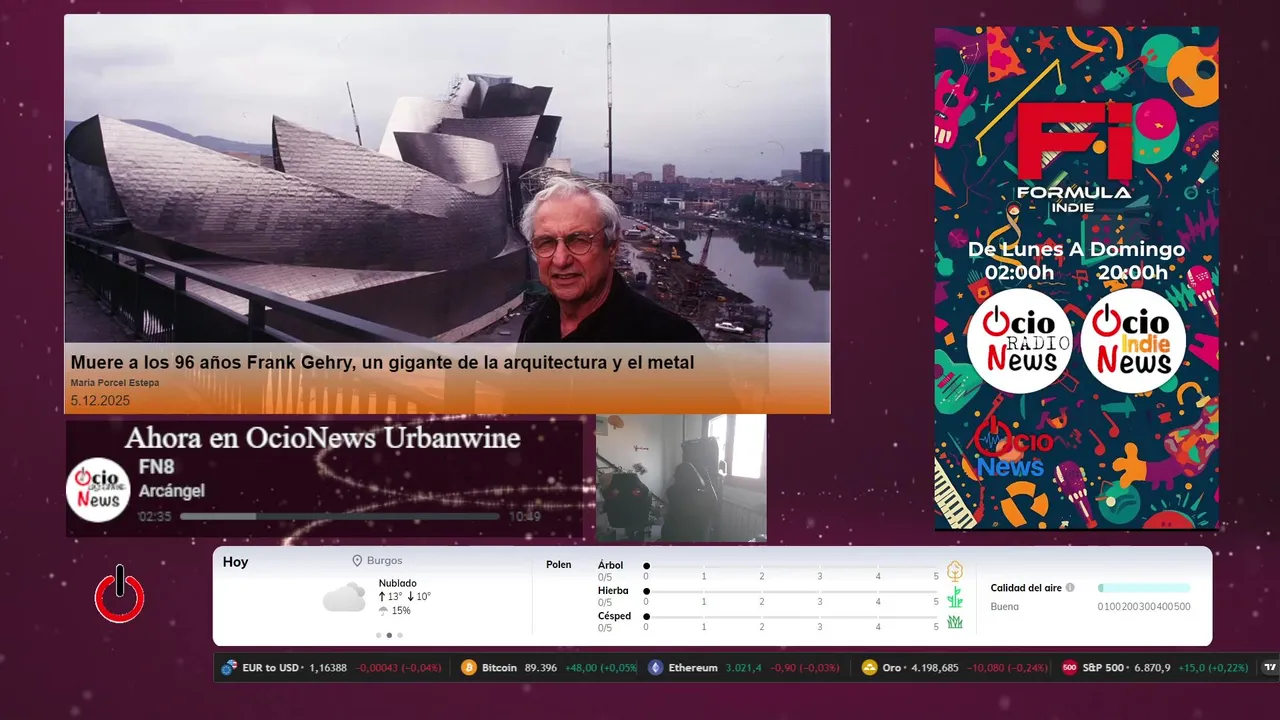Click the webcam video thumbnail

point(681,478)
